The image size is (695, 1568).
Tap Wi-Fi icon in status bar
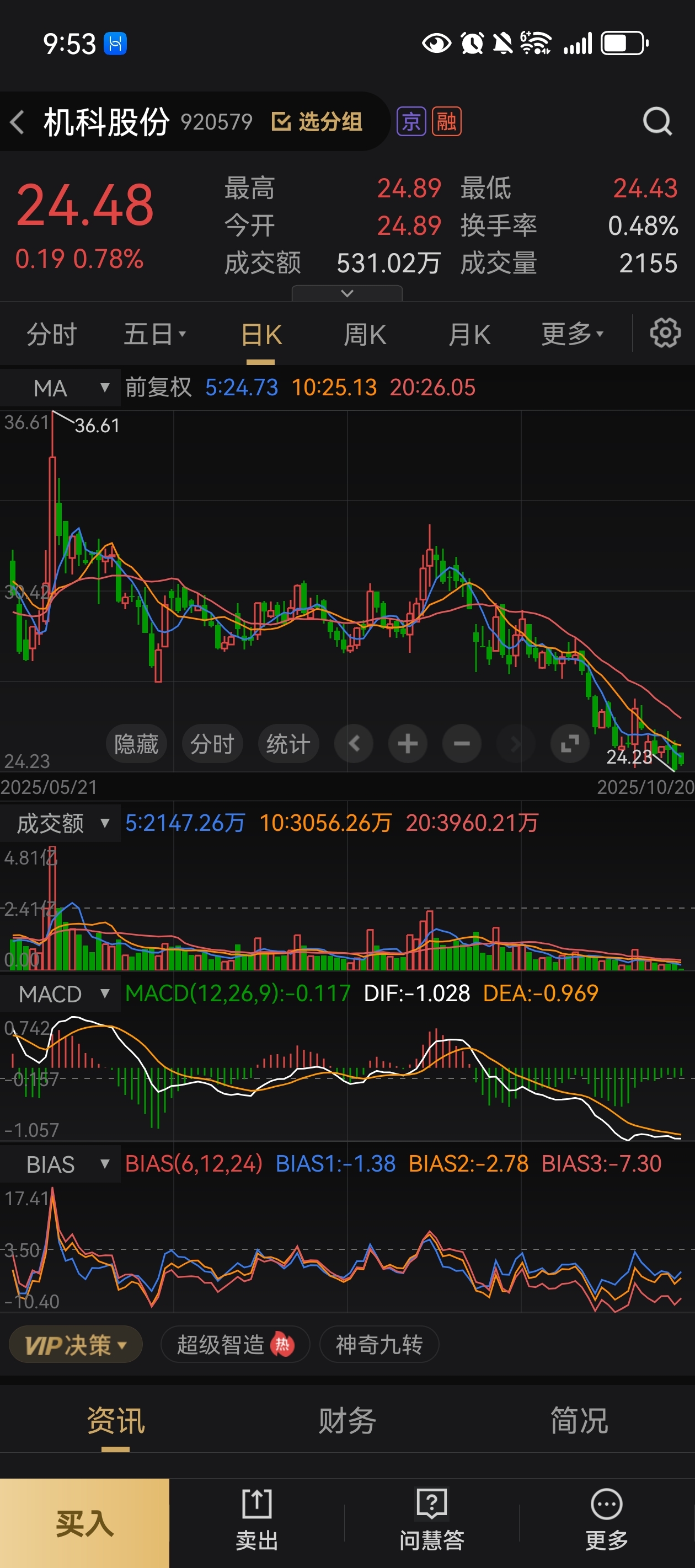535,43
